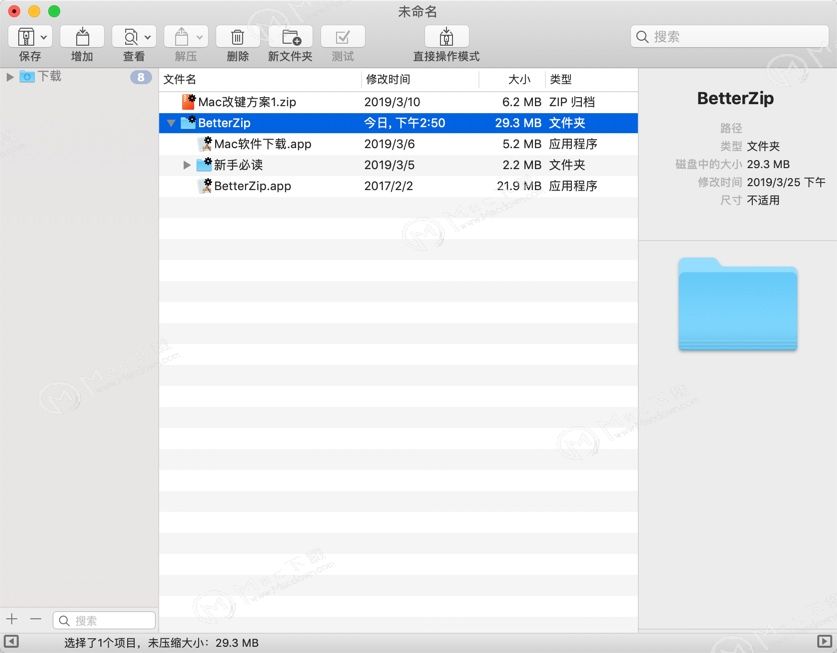
Task: Click the 2.2 MB size cell
Action: click(x=522, y=165)
